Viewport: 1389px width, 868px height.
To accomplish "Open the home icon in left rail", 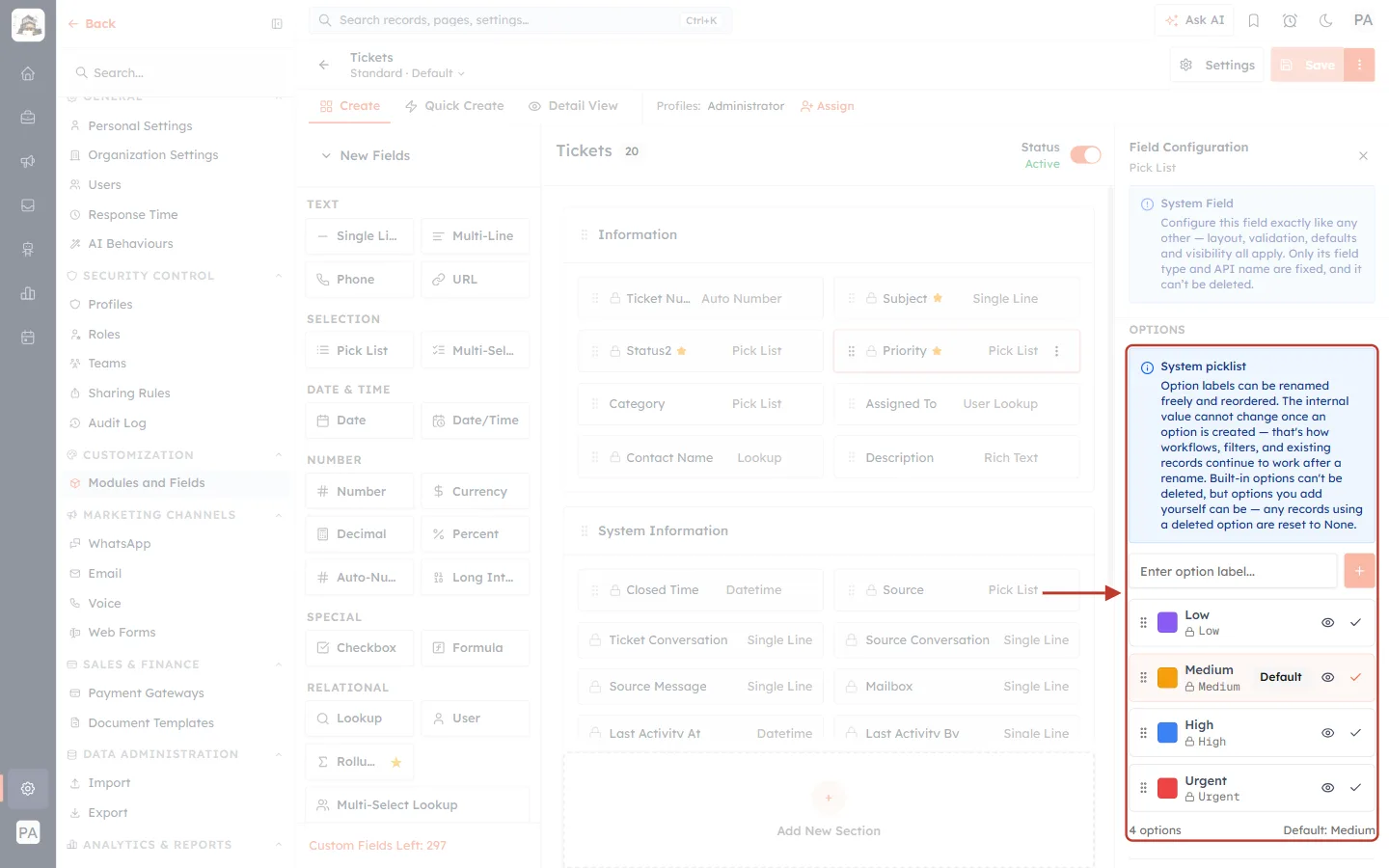I will (x=28, y=73).
